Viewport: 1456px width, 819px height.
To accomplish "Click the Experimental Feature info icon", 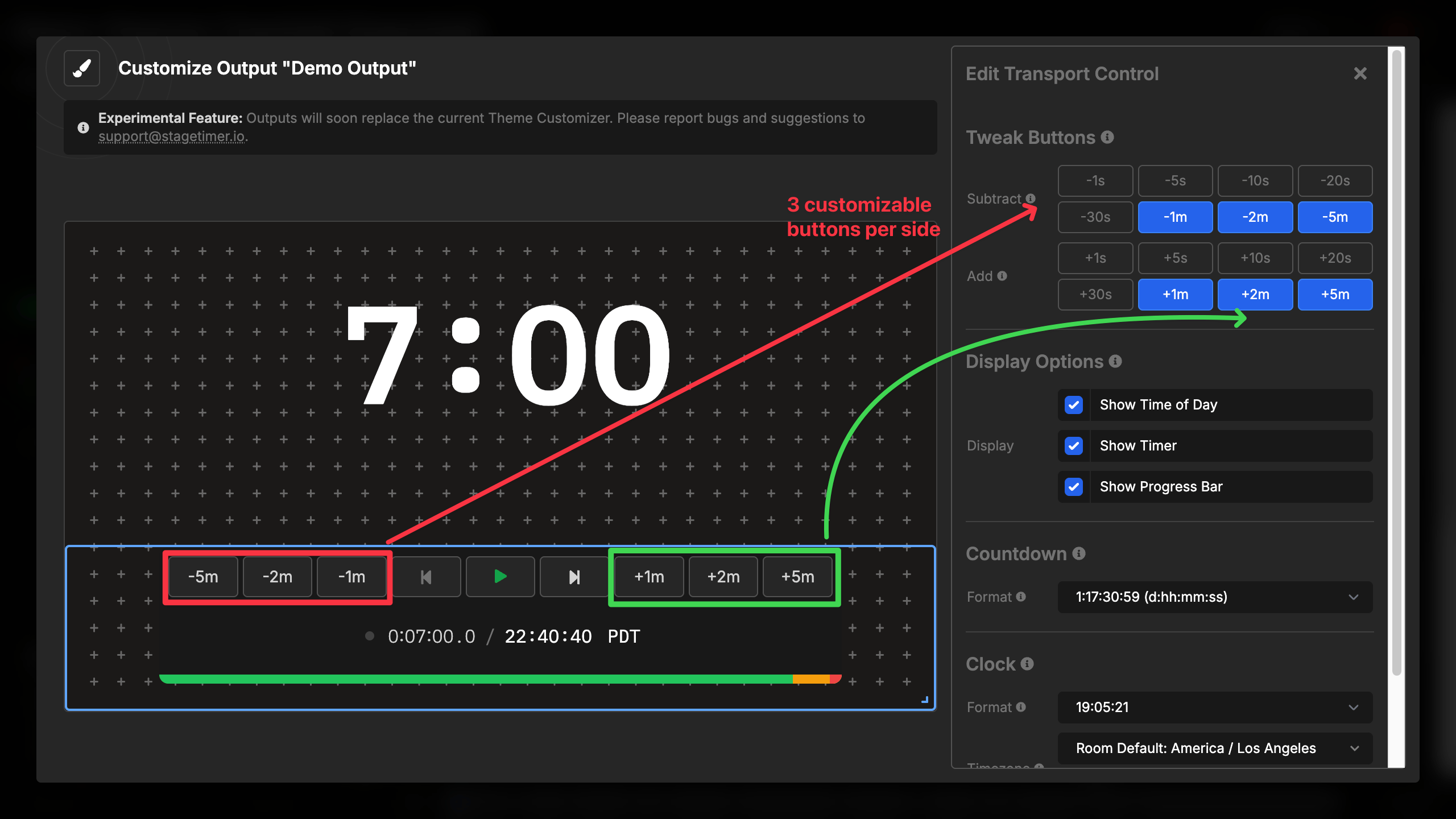I will click(83, 127).
